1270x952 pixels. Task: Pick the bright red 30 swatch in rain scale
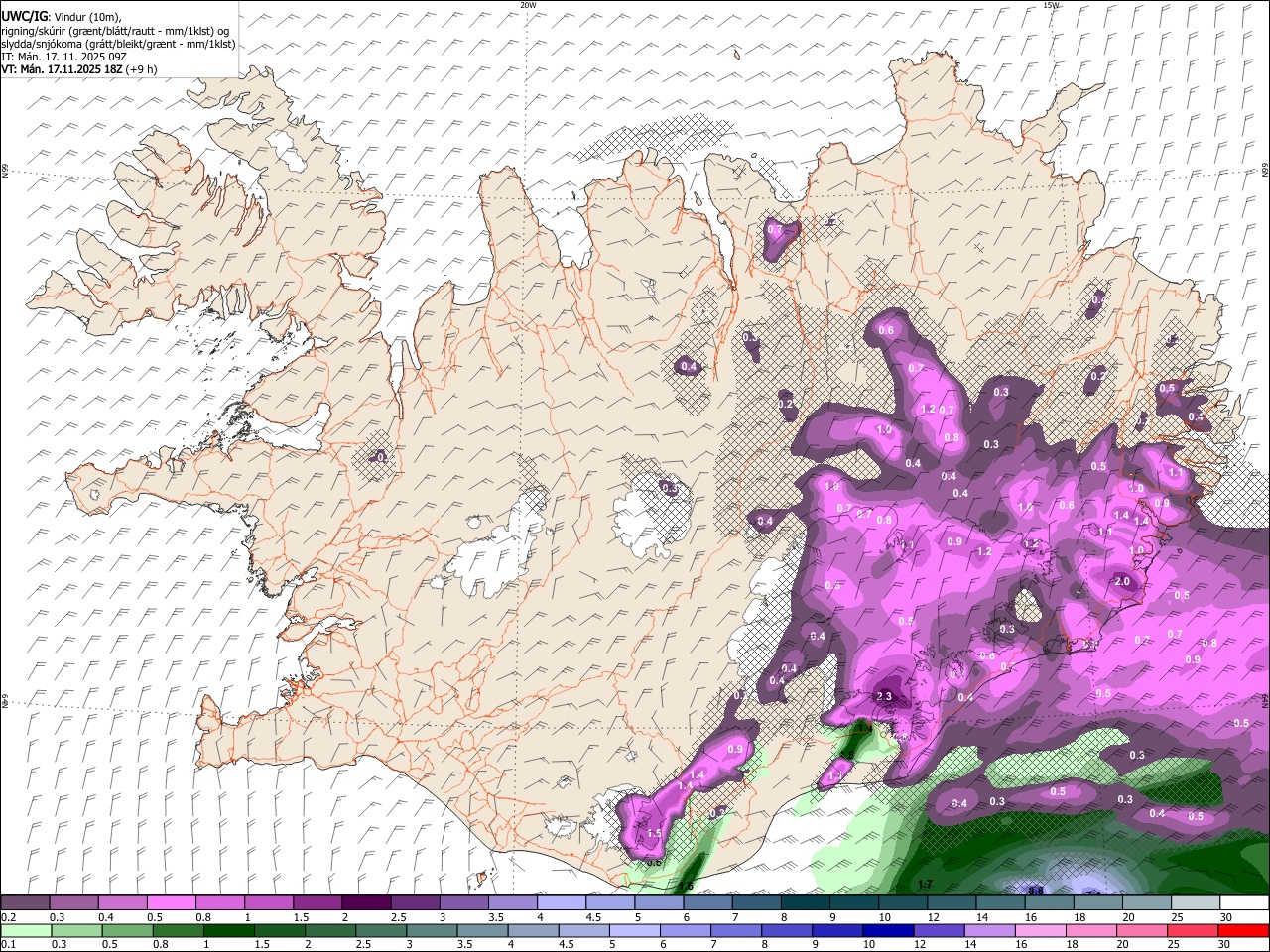(1244, 930)
